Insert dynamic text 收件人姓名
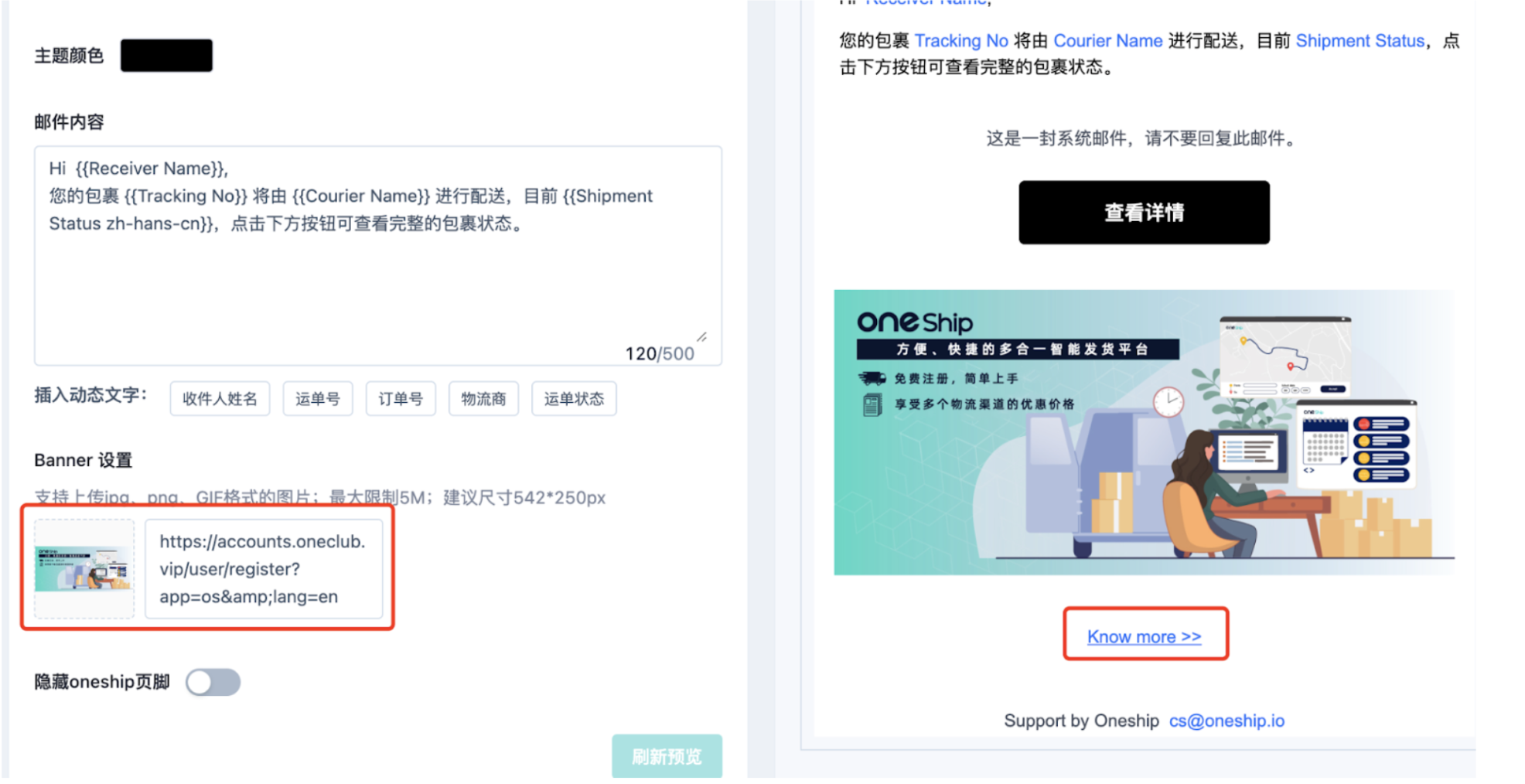This screenshot has height=784, width=1525. click(220, 399)
